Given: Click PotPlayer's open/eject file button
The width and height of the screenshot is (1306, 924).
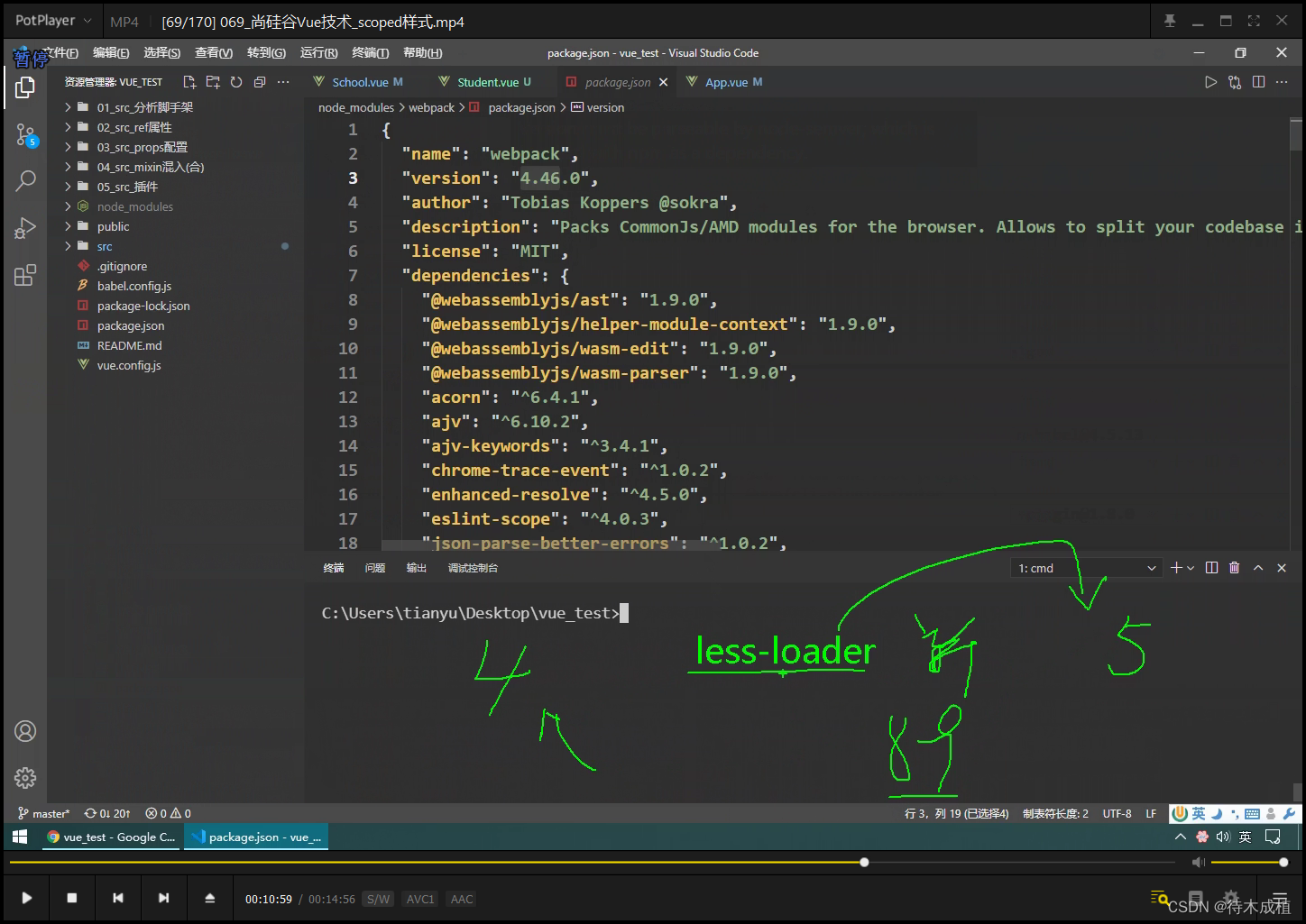Looking at the screenshot, I should 209,898.
